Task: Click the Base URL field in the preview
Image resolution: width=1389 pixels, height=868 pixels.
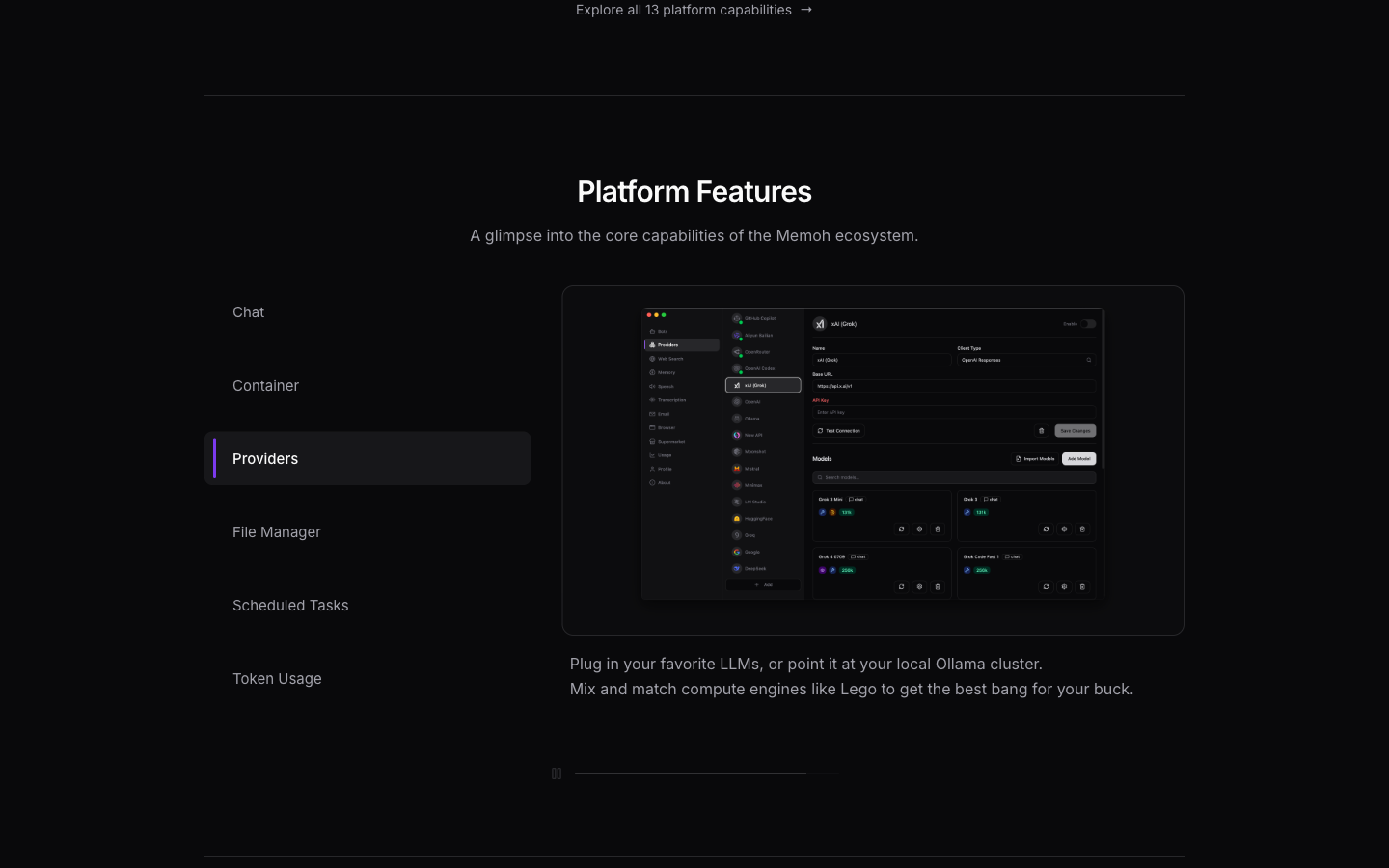Action: [954, 386]
